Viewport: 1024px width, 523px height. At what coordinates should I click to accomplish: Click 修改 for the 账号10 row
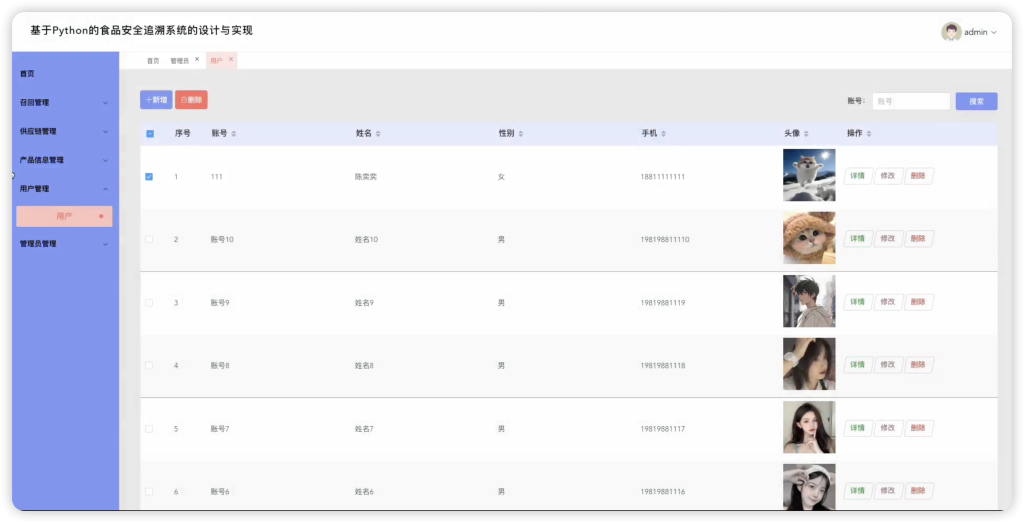click(888, 239)
